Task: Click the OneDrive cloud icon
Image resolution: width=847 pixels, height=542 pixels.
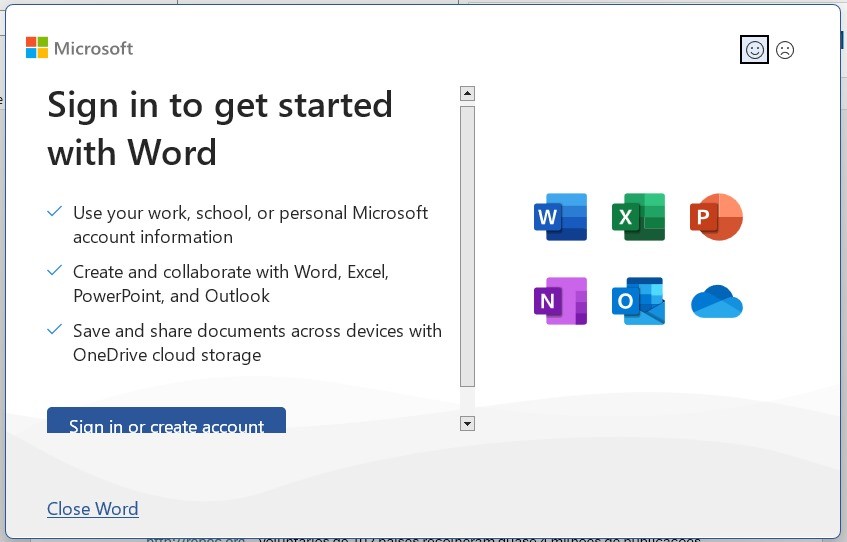Action: pyautogui.click(x=717, y=302)
